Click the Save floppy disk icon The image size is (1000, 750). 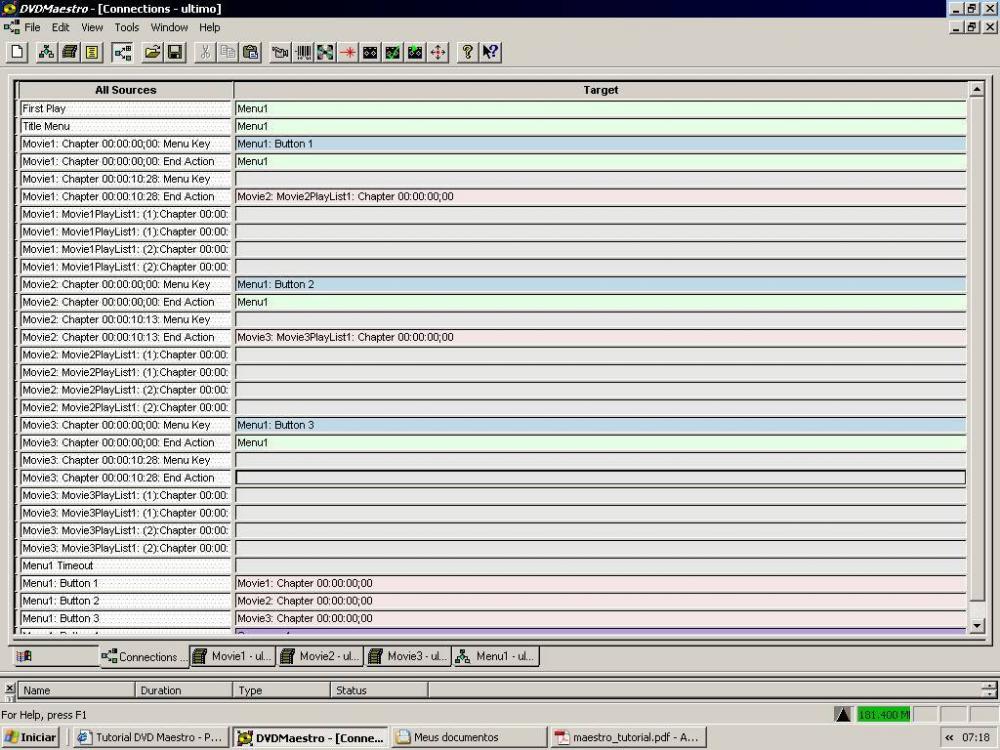pos(175,52)
